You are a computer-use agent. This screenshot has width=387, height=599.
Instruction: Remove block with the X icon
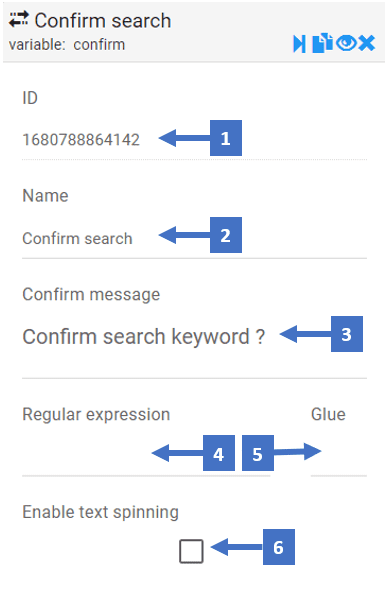pyautogui.click(x=367, y=43)
